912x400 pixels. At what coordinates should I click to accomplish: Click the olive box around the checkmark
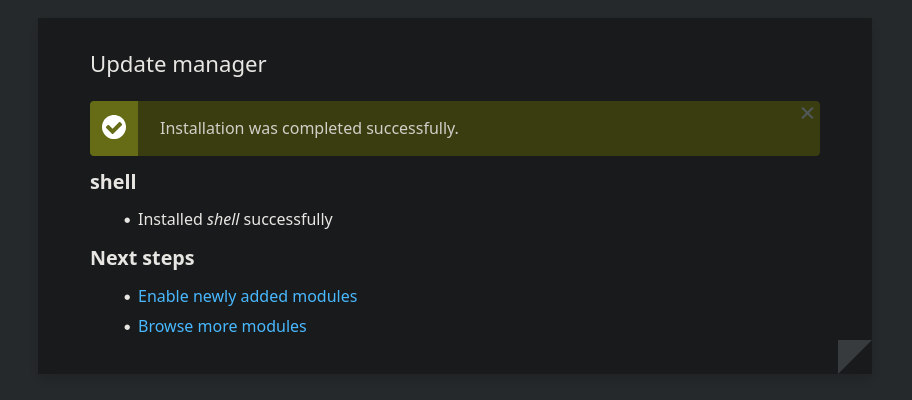(x=114, y=128)
